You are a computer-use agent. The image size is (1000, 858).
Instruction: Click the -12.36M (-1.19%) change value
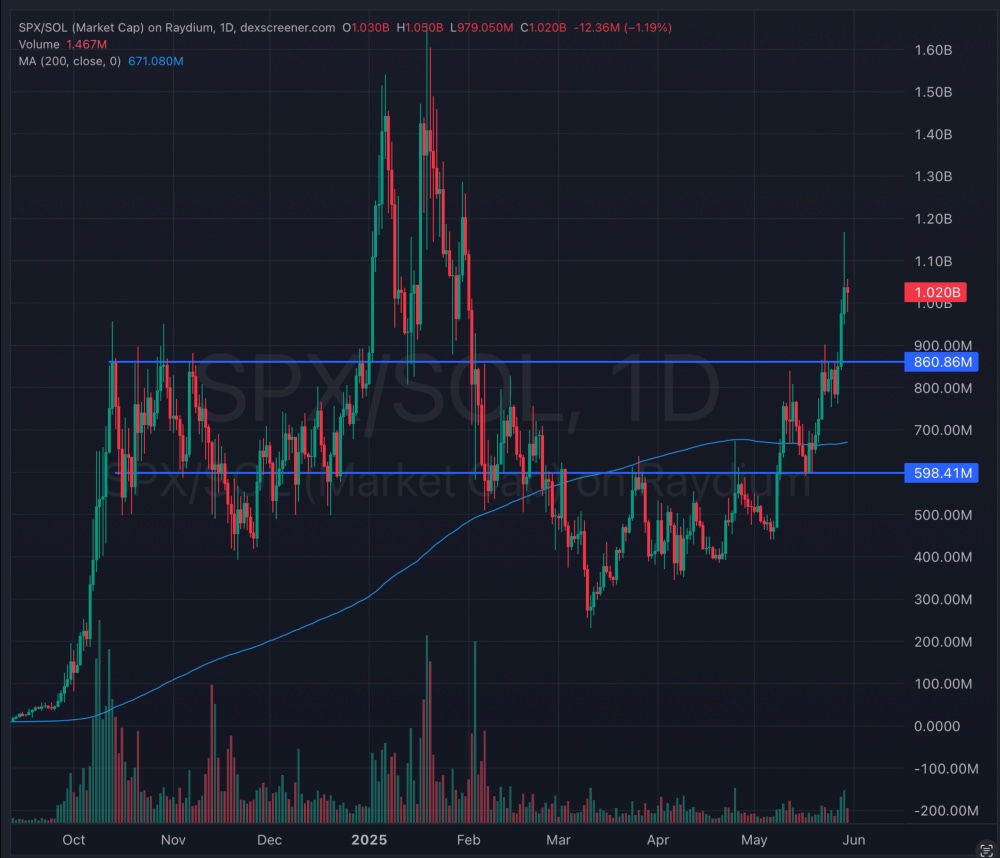click(x=622, y=27)
